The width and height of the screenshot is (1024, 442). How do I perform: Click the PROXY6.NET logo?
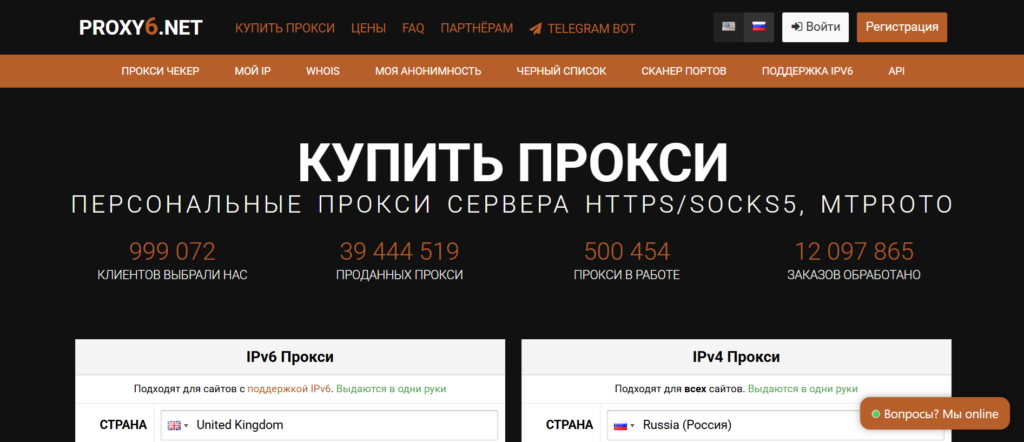coord(140,27)
